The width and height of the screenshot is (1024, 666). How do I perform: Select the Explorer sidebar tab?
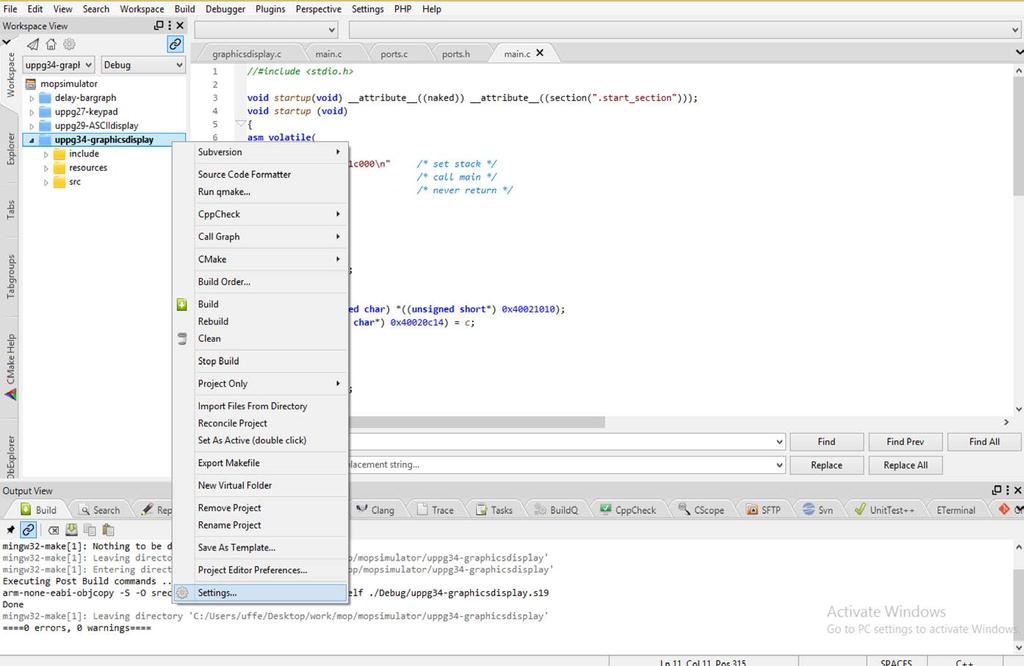click(10, 148)
